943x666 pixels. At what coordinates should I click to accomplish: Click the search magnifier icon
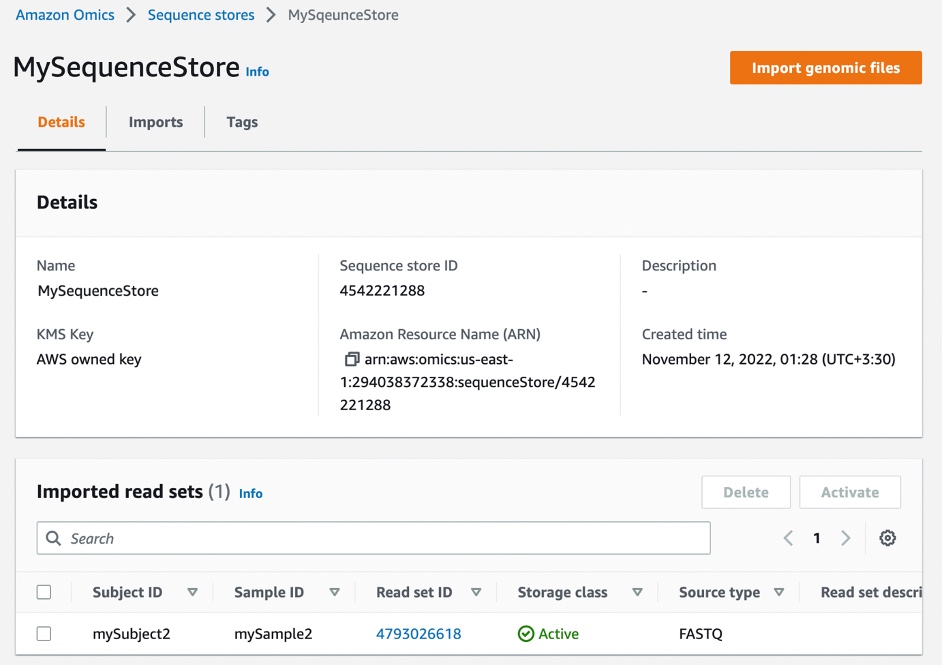coord(54,538)
